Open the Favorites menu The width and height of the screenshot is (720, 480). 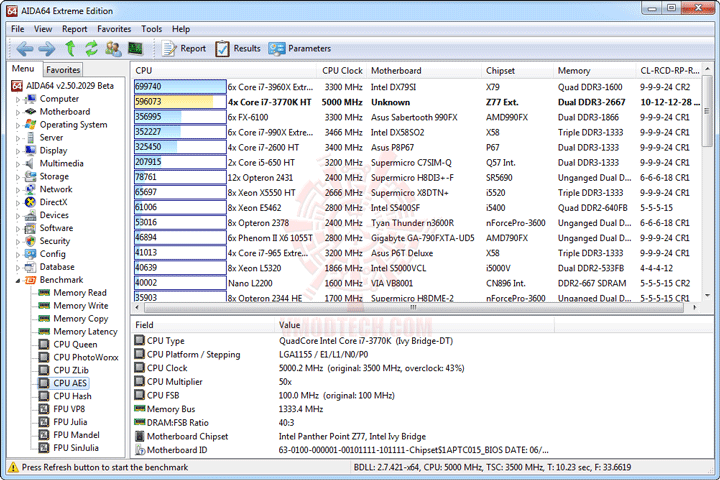(114, 29)
